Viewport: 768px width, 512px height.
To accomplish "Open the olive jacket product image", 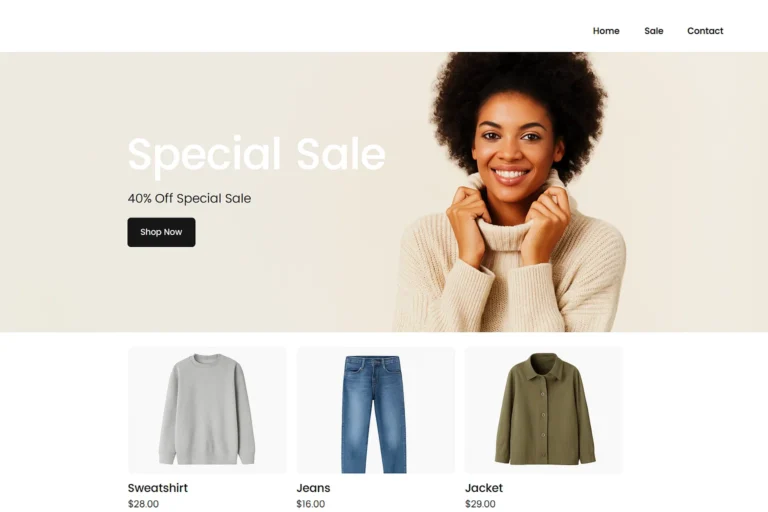I will [x=544, y=410].
